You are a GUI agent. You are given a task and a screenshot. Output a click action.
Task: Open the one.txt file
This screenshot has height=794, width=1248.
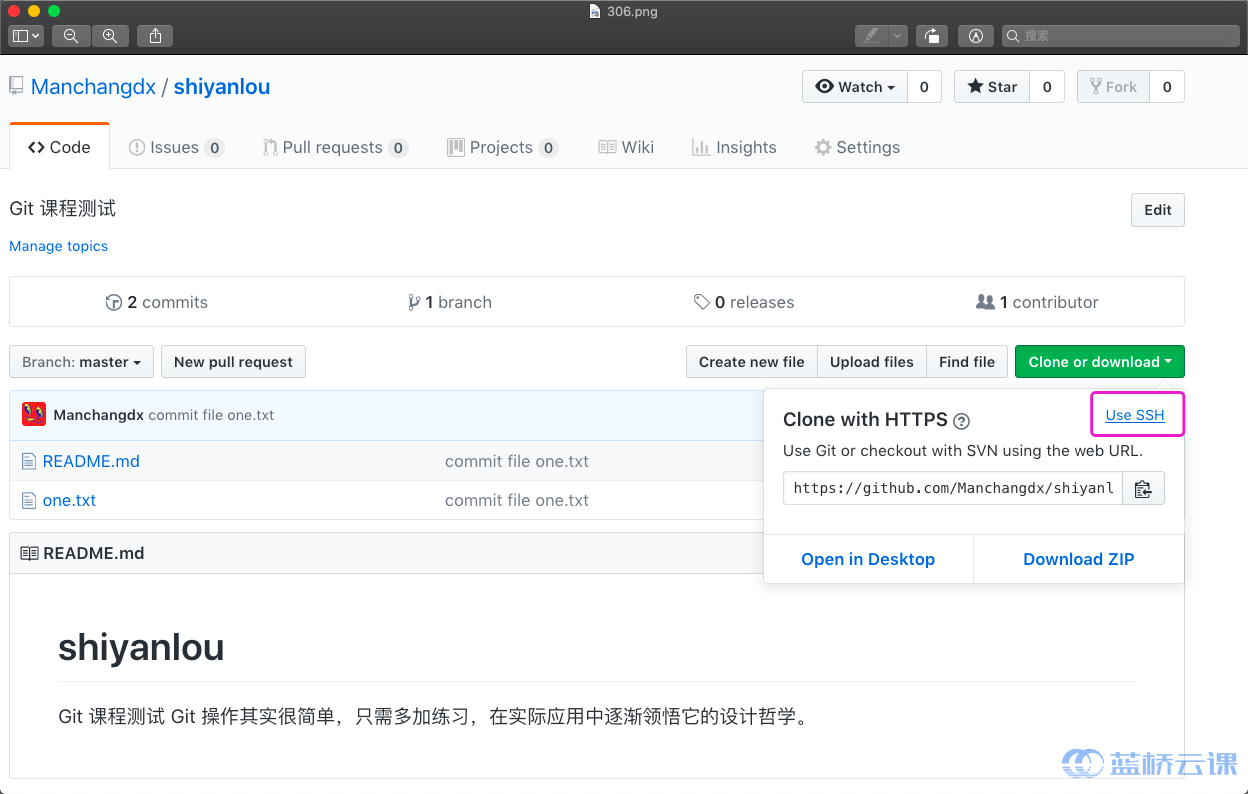tap(69, 500)
